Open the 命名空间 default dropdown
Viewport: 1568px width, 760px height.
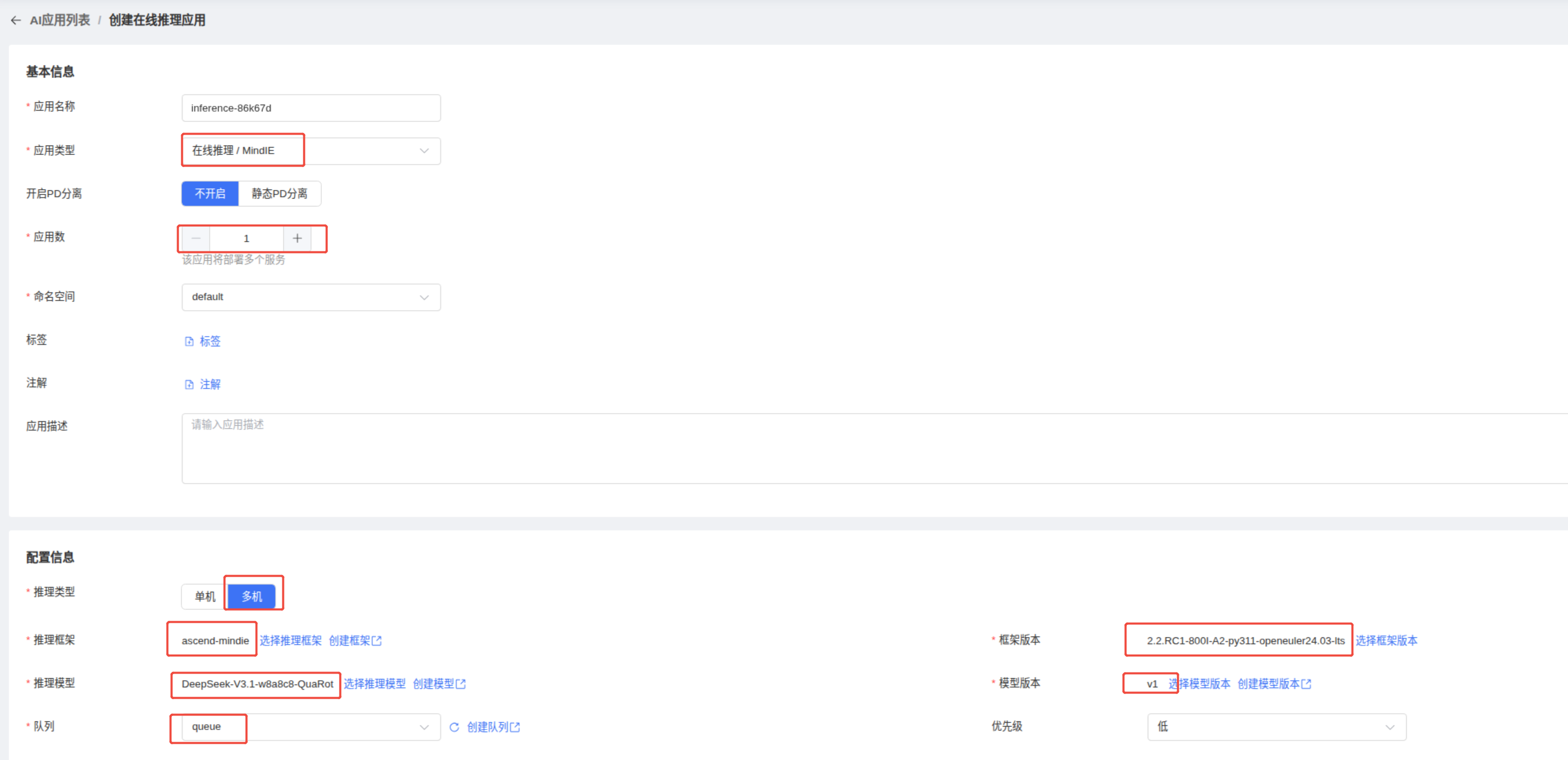pos(311,297)
